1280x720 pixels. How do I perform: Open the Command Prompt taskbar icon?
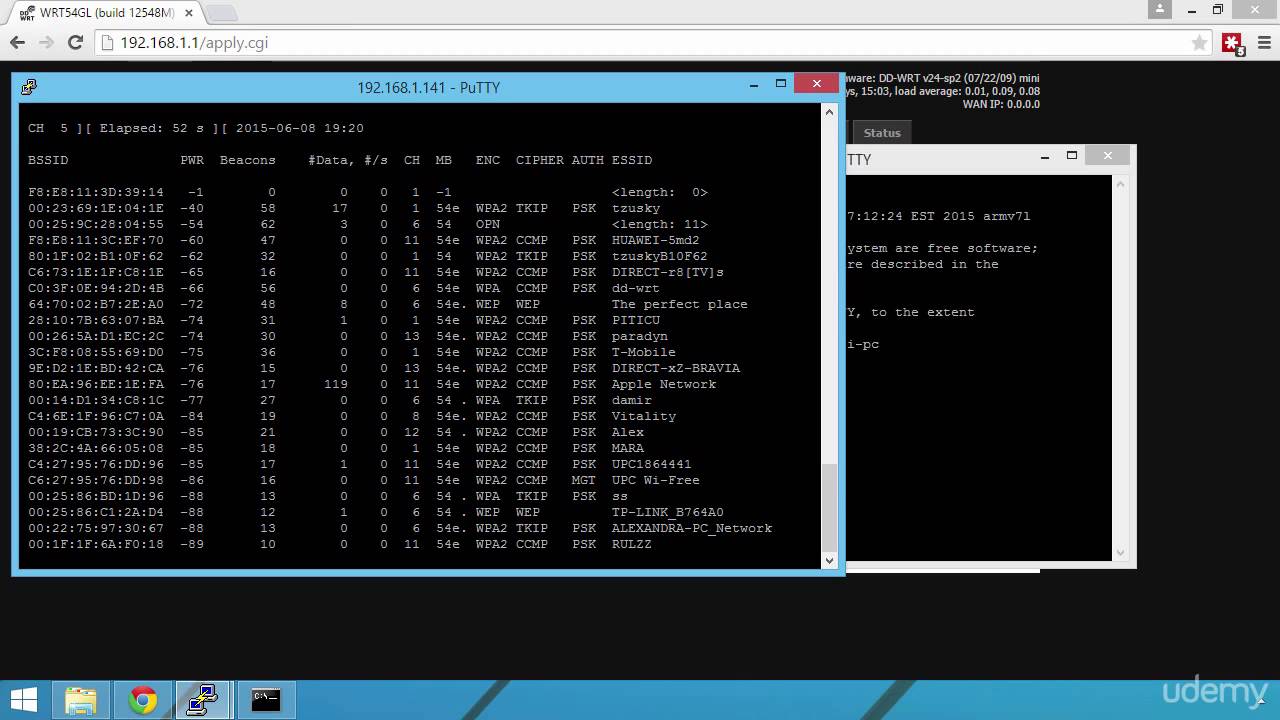click(265, 700)
